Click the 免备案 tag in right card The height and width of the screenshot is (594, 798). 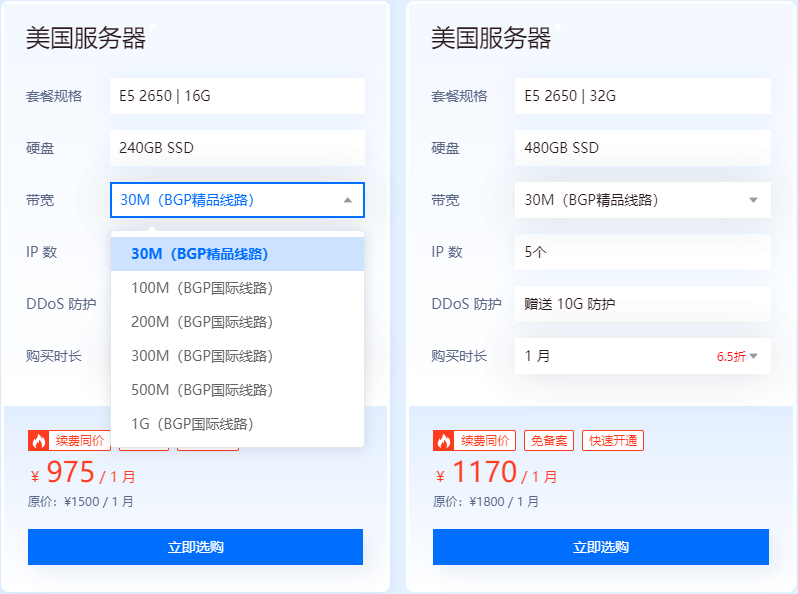(x=549, y=441)
